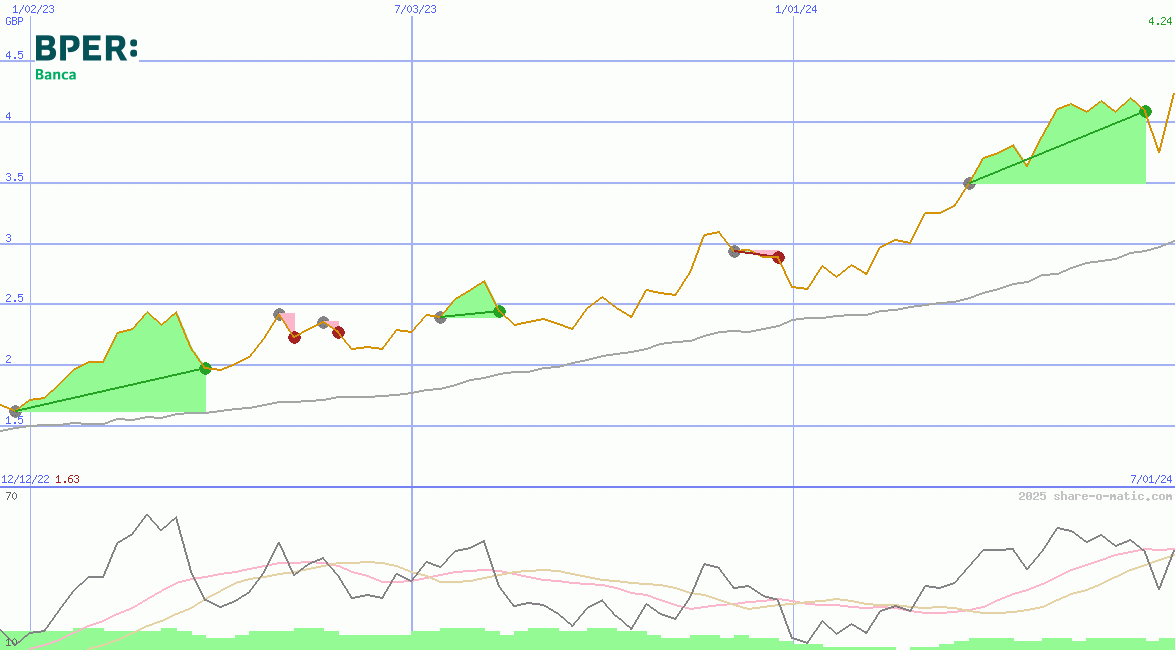
Task: Select the 4.24 latest price label
Action: coord(1160,21)
